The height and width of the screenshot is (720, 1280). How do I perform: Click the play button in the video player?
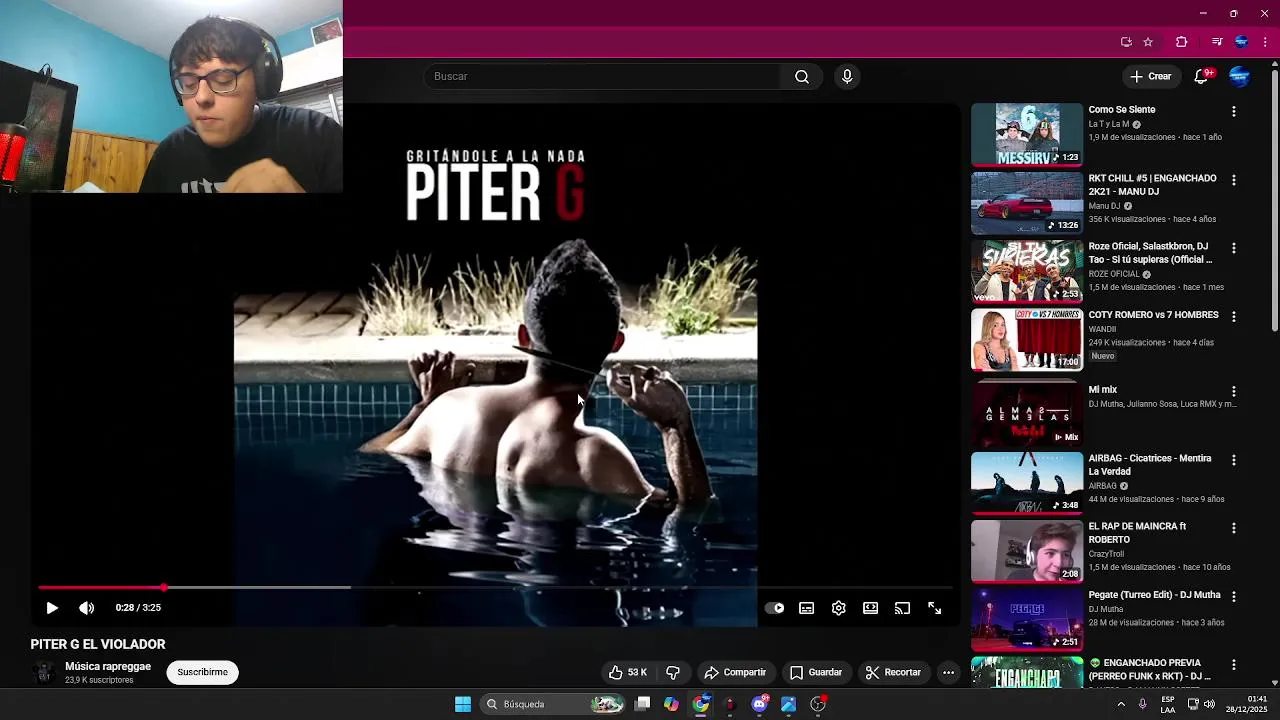point(52,608)
